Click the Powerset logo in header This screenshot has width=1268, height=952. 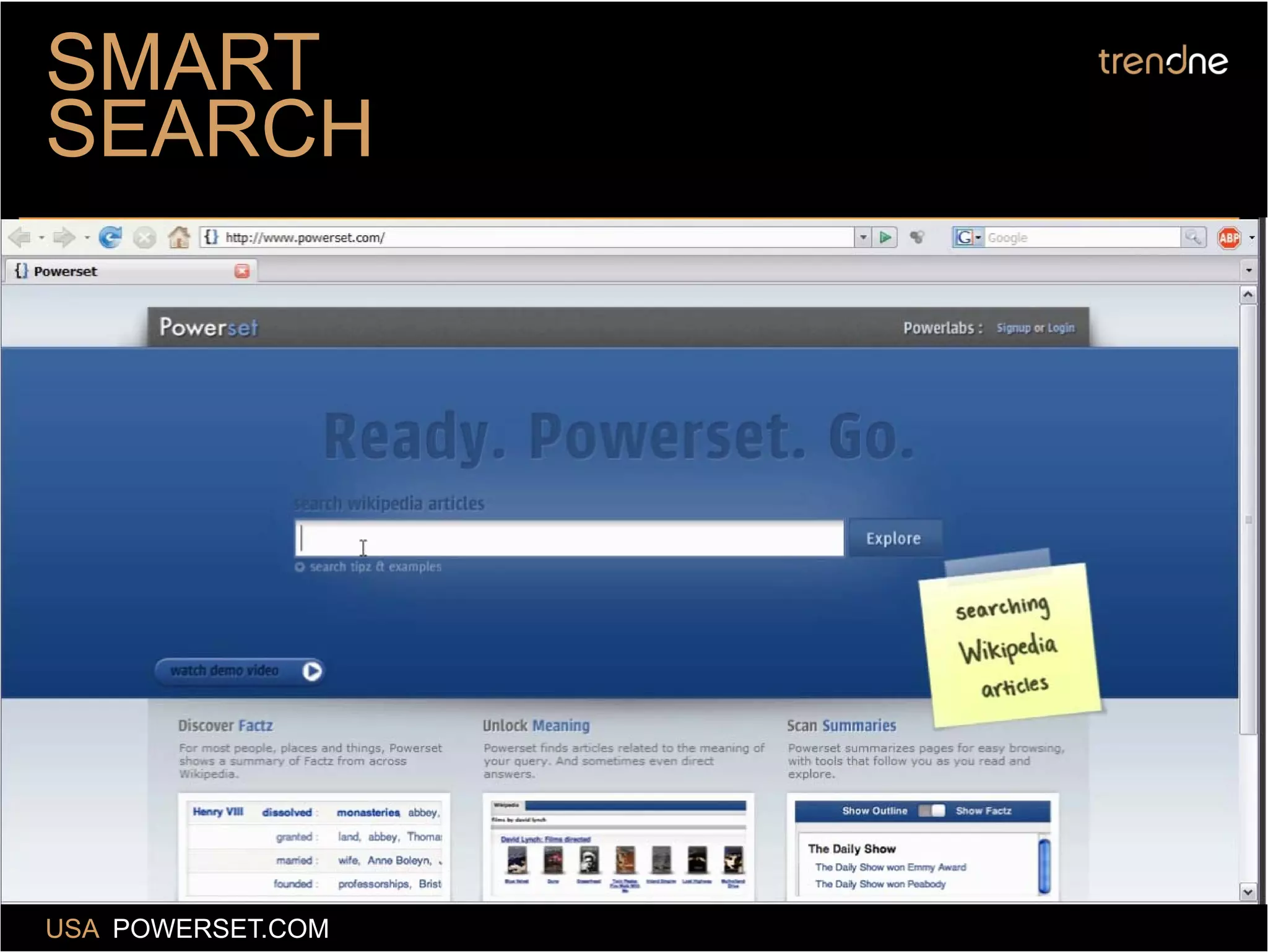coord(209,327)
